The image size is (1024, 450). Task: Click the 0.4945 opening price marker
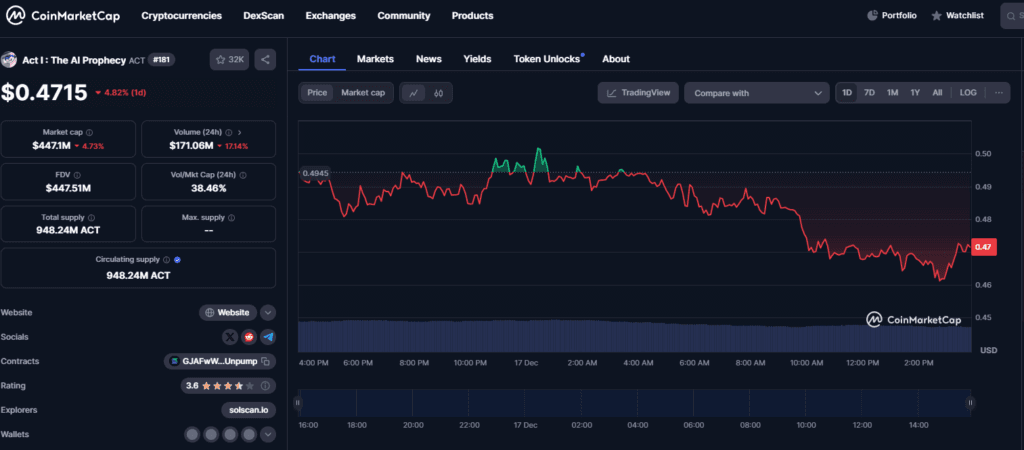click(x=315, y=173)
